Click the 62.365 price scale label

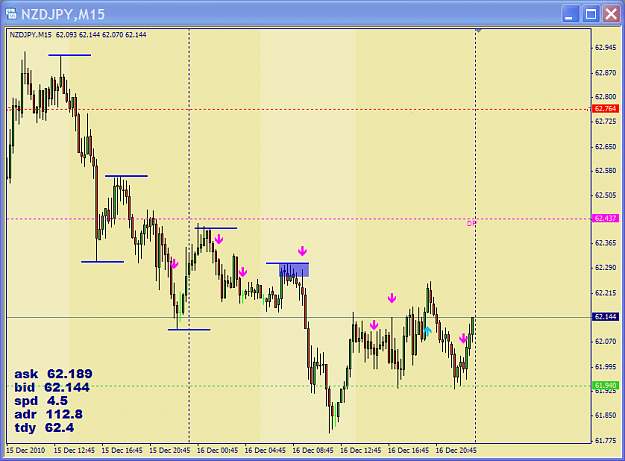605,243
